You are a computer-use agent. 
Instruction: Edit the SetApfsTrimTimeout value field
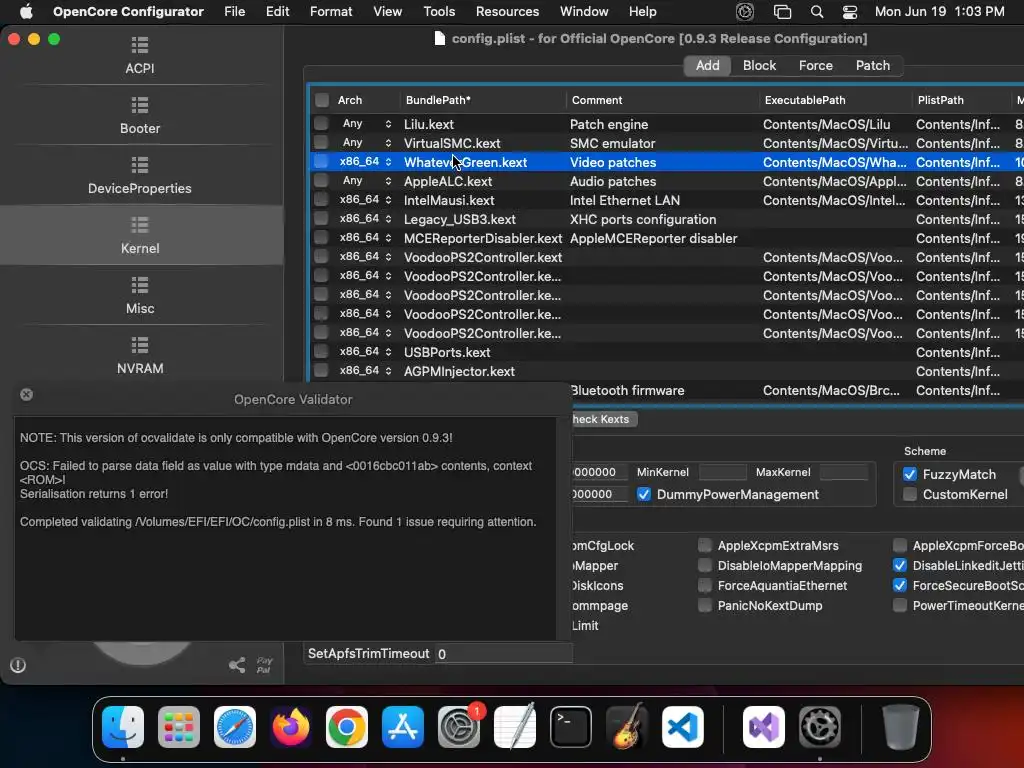click(503, 654)
